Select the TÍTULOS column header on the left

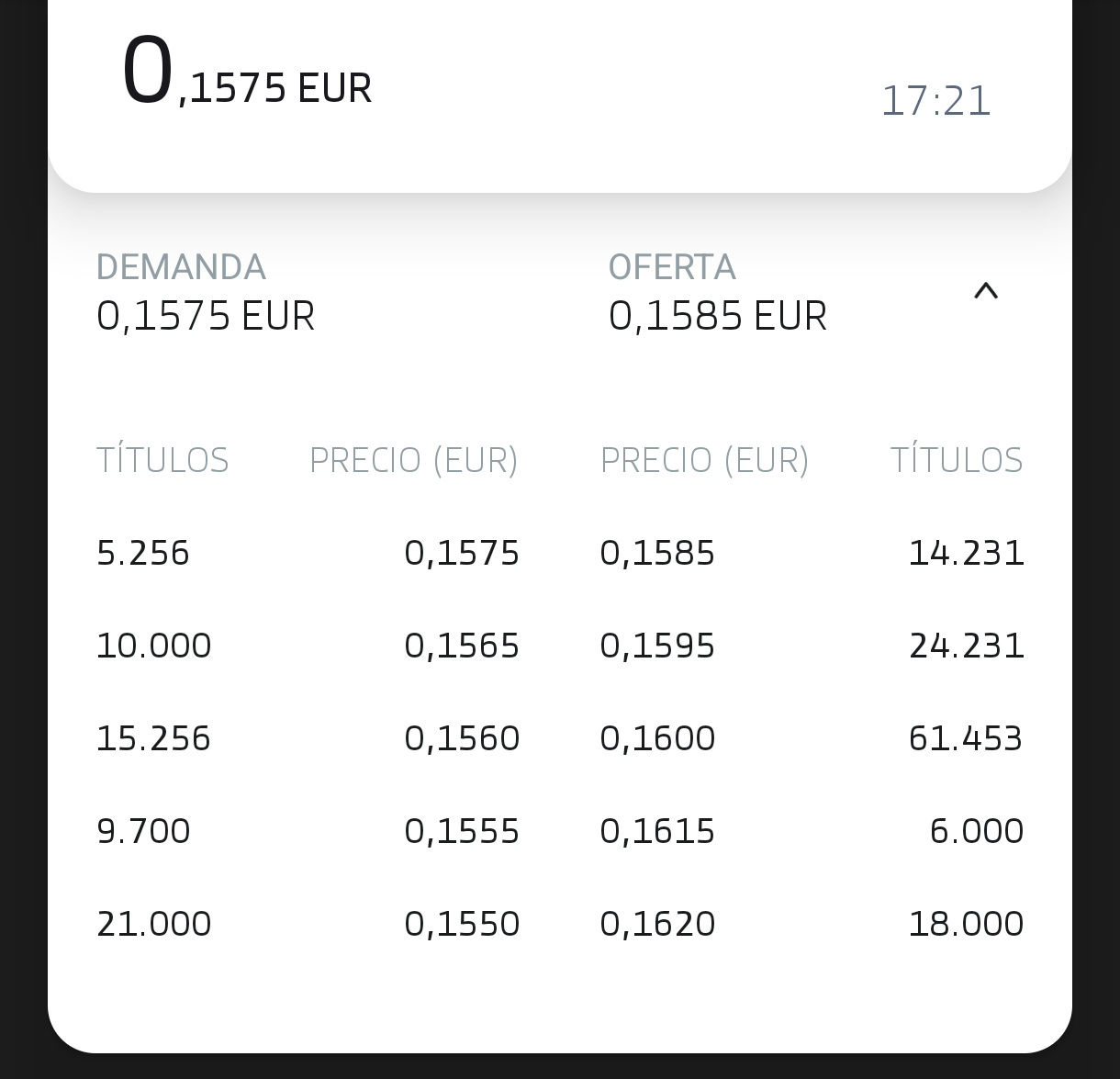click(x=163, y=459)
